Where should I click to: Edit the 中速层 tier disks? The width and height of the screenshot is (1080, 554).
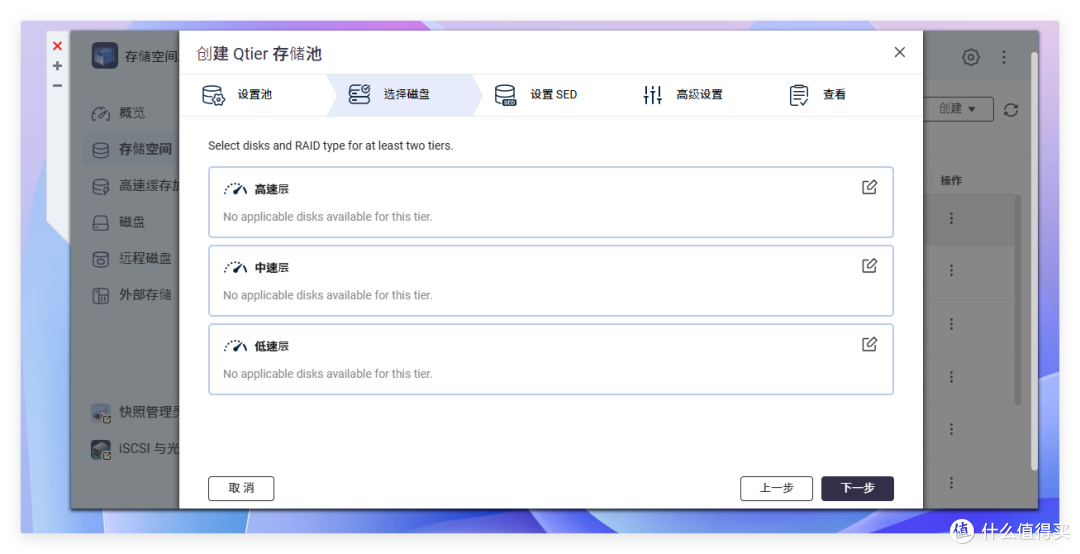(869, 266)
